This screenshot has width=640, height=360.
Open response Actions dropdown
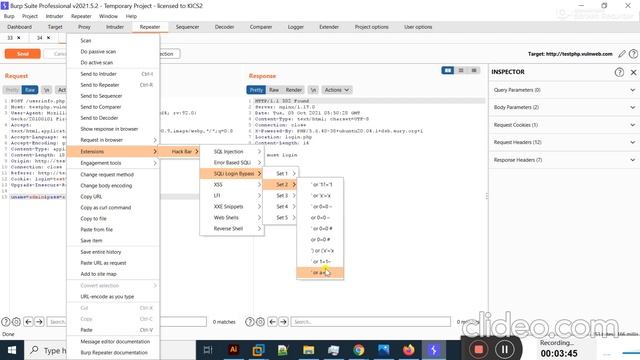point(337,90)
